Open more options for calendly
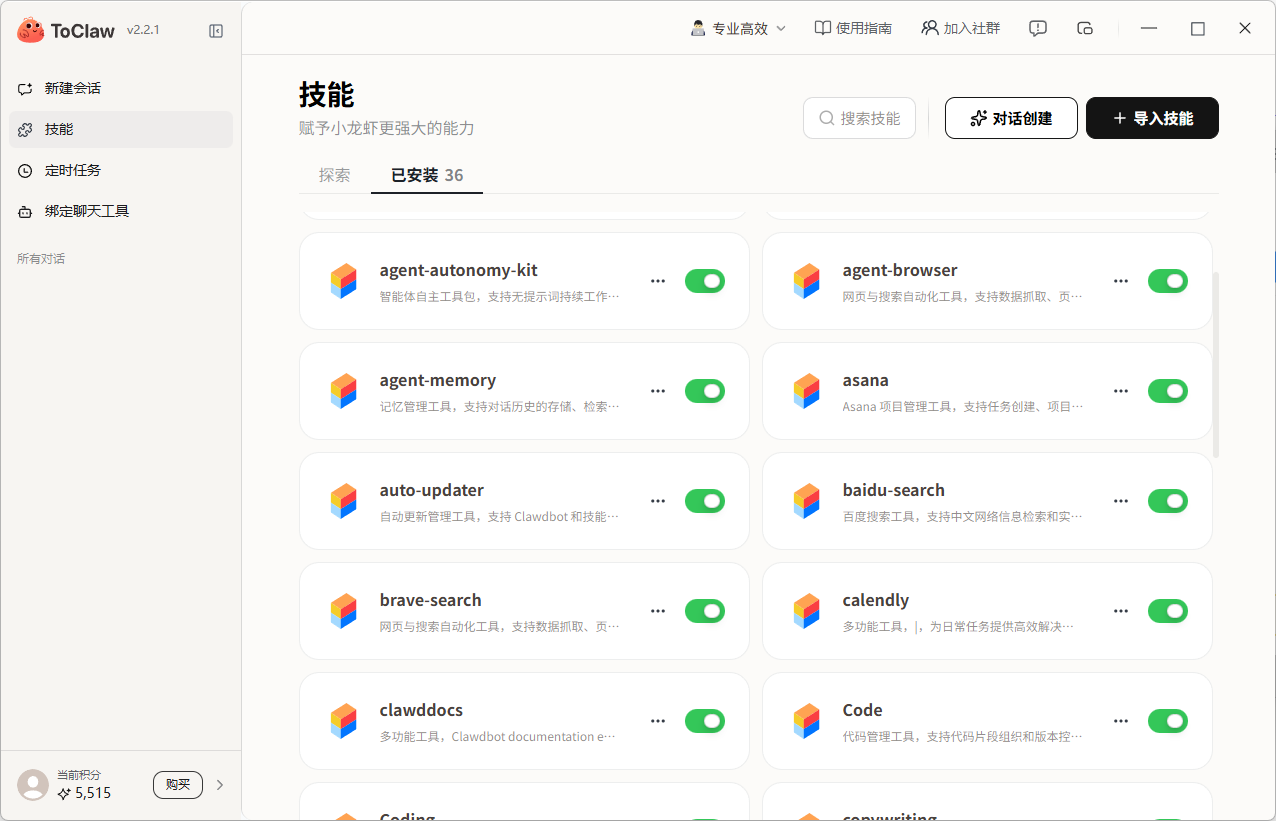The image size is (1276, 821). tap(1121, 611)
